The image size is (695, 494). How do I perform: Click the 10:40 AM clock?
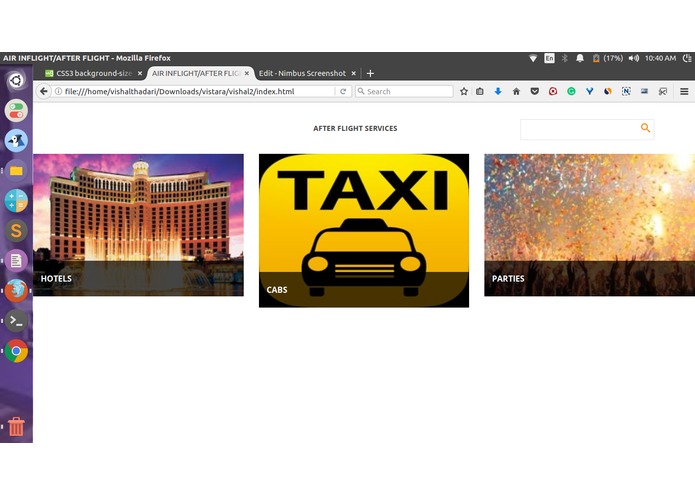[x=660, y=58]
